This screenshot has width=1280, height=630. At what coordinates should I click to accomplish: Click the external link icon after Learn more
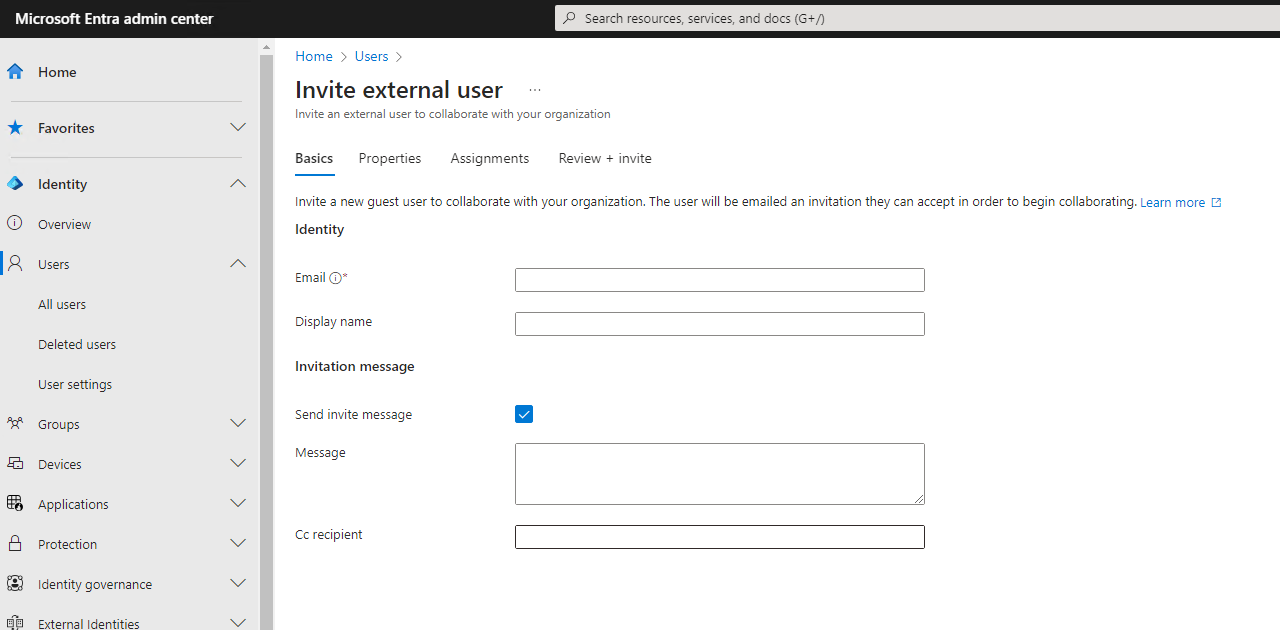coord(1216,202)
